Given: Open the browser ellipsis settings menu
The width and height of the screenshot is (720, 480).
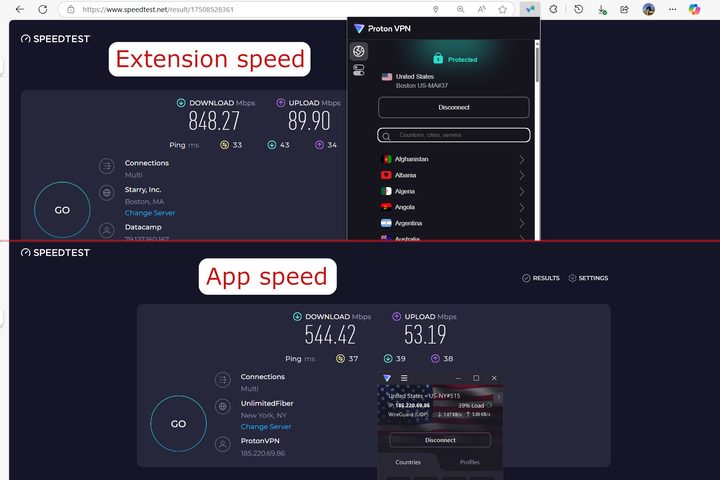Looking at the screenshot, I should point(672,9).
